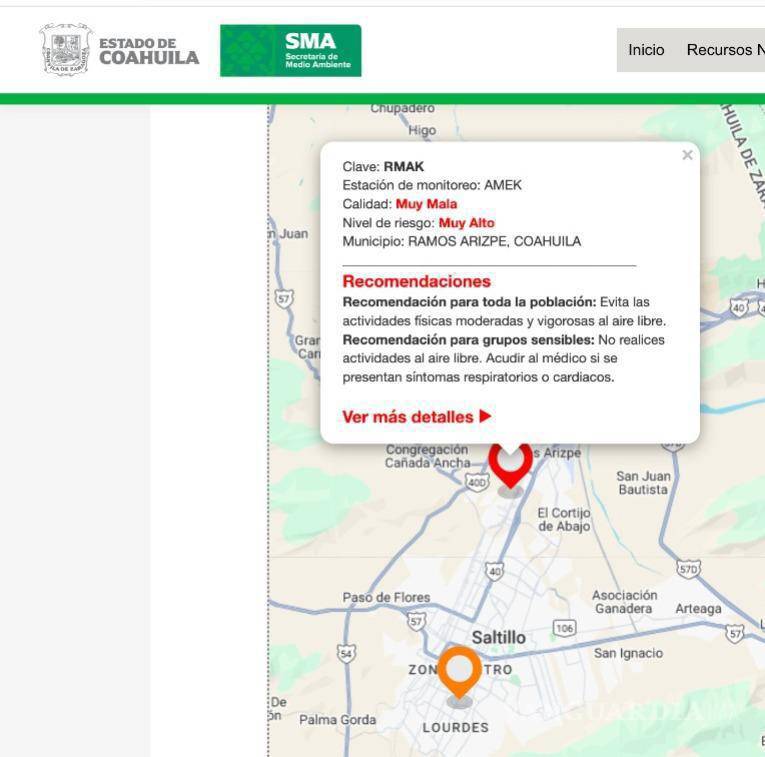The height and width of the screenshot is (757, 765).
Task: Click the highway 57D shield above Arteaga
Action: pos(688,568)
